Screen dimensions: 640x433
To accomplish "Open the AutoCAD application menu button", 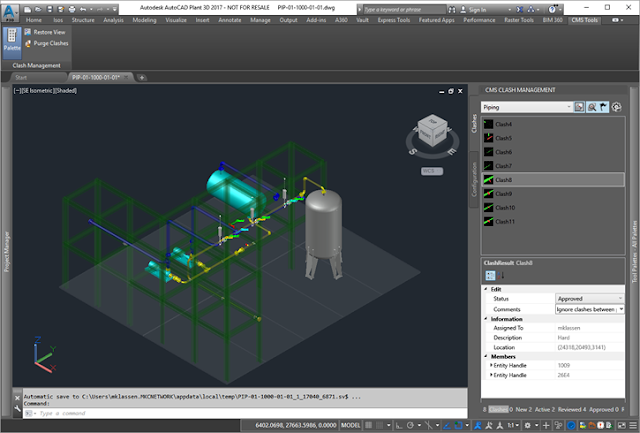I will (x=10, y=9).
